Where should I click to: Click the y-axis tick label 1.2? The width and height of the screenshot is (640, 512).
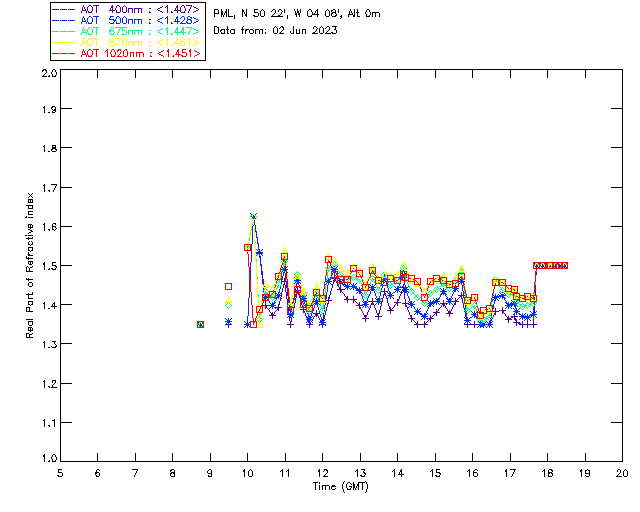coord(49,383)
